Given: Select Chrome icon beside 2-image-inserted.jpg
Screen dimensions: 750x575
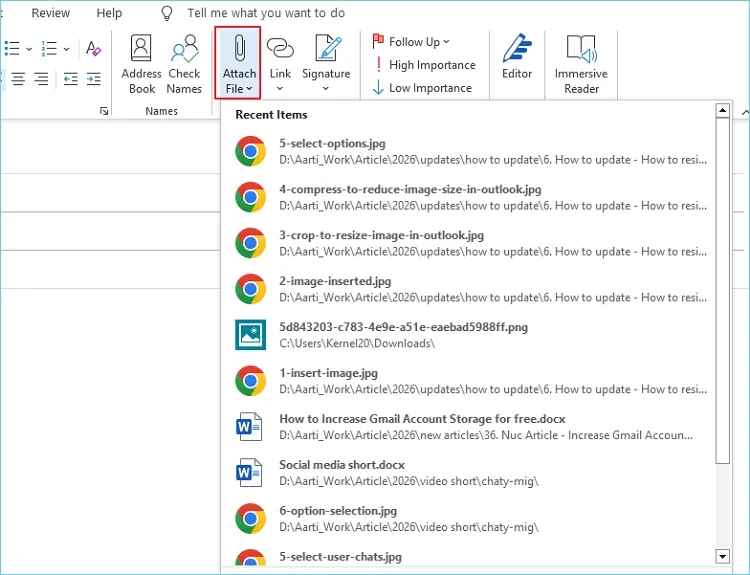Looking at the screenshot, I should point(250,289).
